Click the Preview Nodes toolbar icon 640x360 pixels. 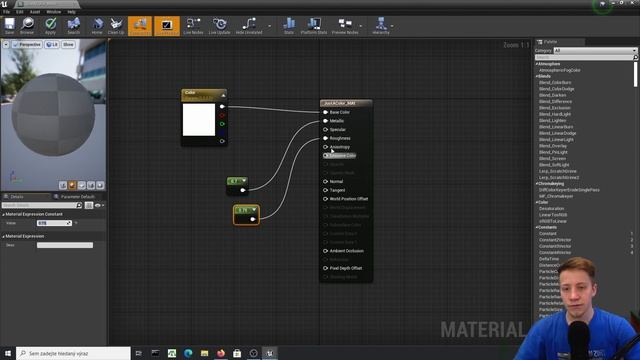(x=345, y=26)
